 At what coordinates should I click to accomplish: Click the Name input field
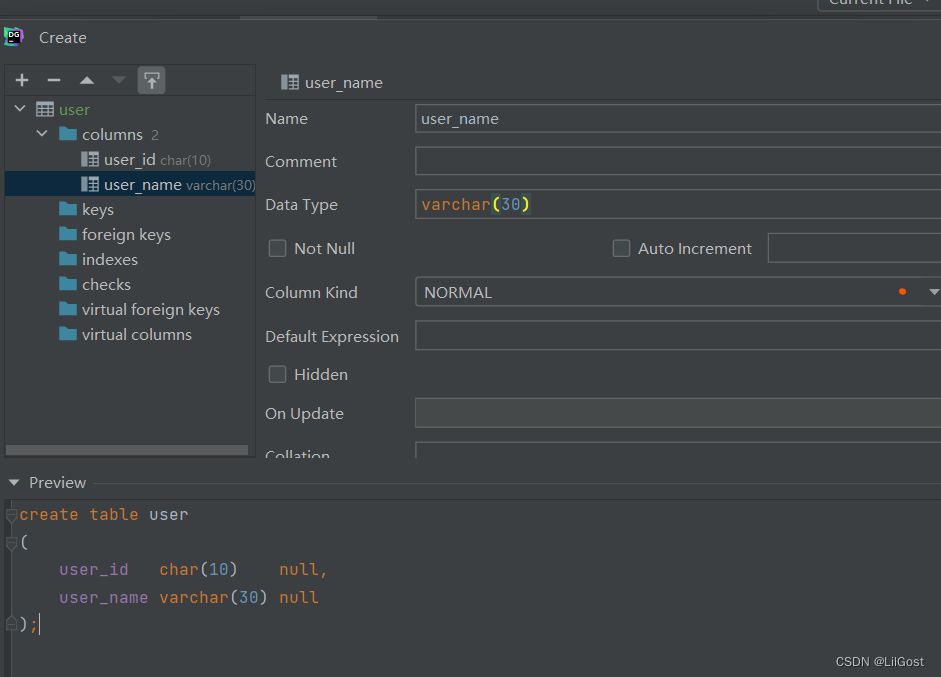(x=678, y=118)
